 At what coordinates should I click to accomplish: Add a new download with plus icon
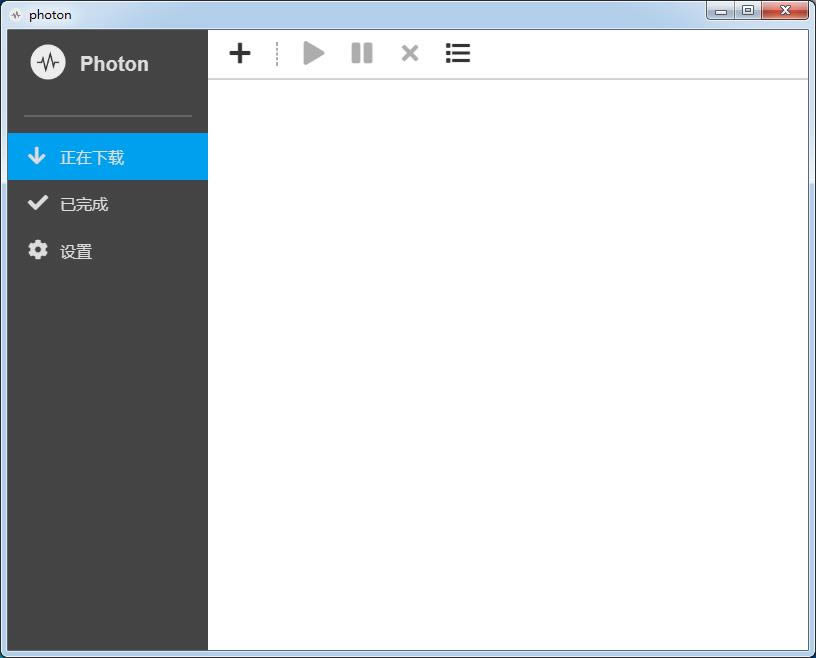(x=240, y=53)
